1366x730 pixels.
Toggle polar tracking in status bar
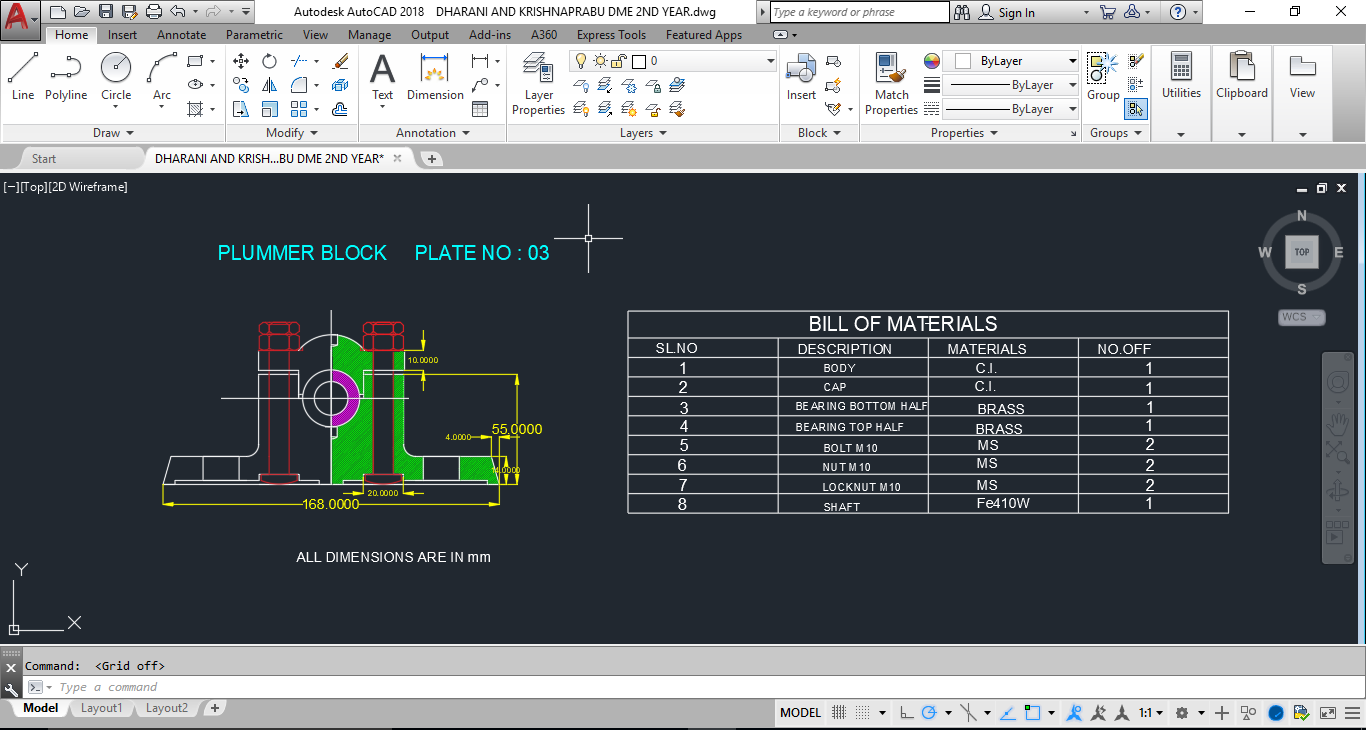[929, 713]
